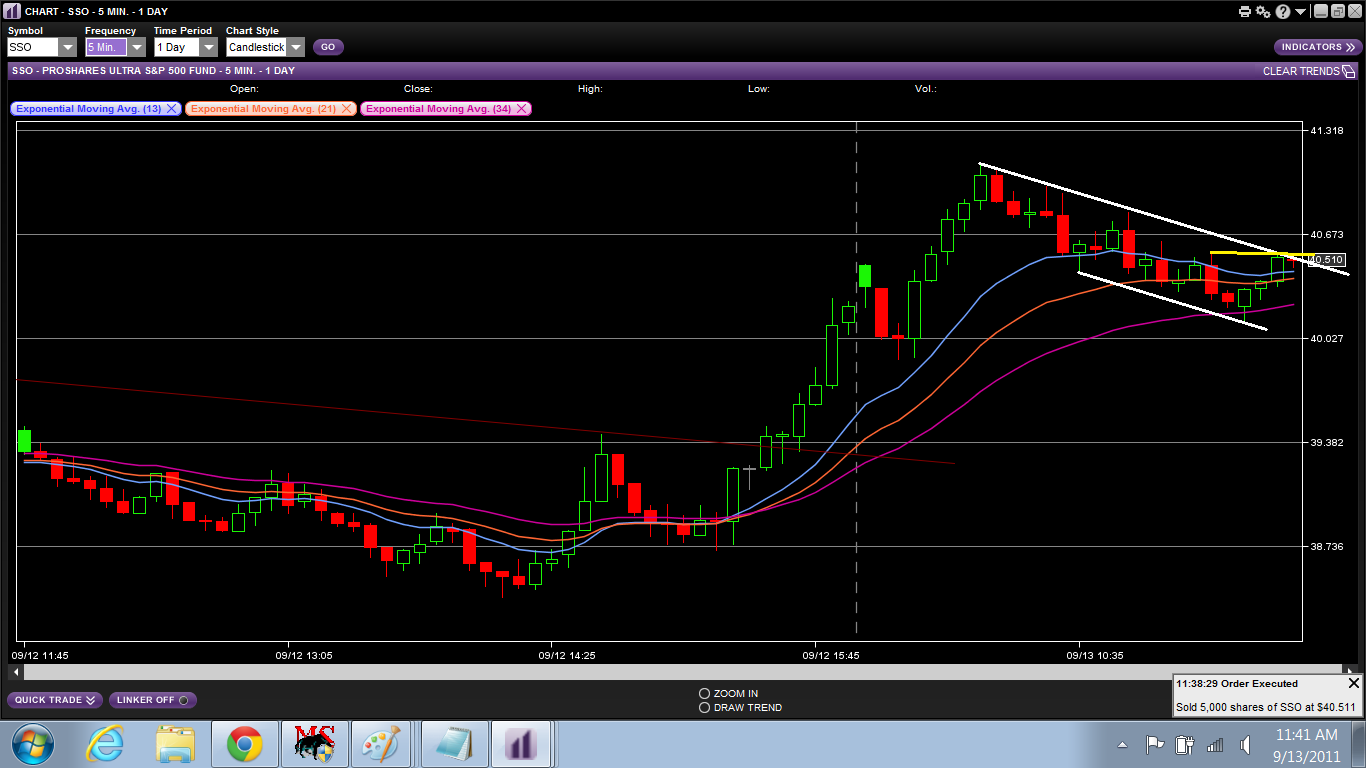
Task: Click the 40.510 current price label
Action: pyautogui.click(x=1325, y=259)
